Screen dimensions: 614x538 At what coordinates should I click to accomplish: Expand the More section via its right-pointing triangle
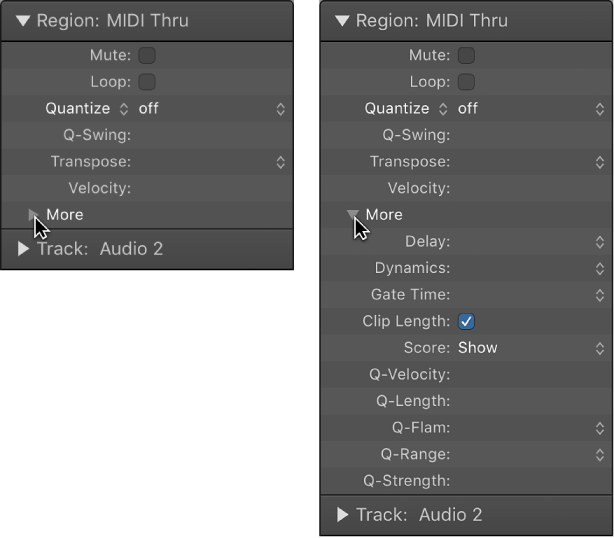point(35,215)
